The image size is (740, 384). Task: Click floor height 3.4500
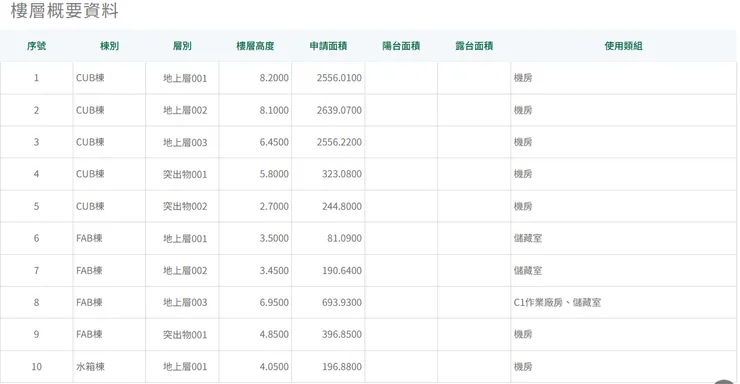(x=274, y=270)
